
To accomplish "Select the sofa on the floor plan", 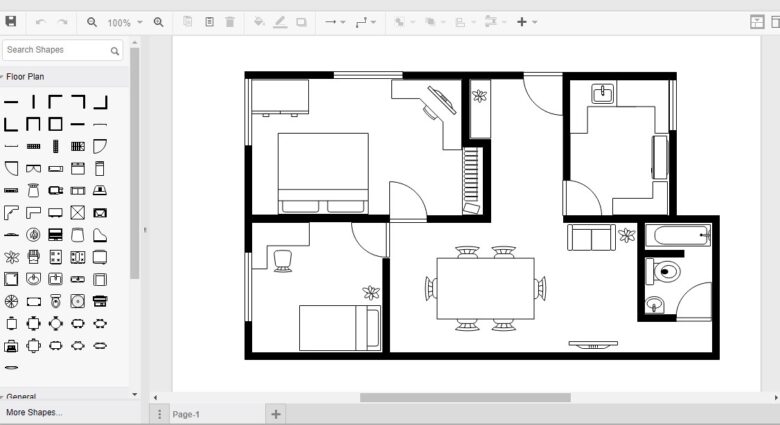I will 591,237.
